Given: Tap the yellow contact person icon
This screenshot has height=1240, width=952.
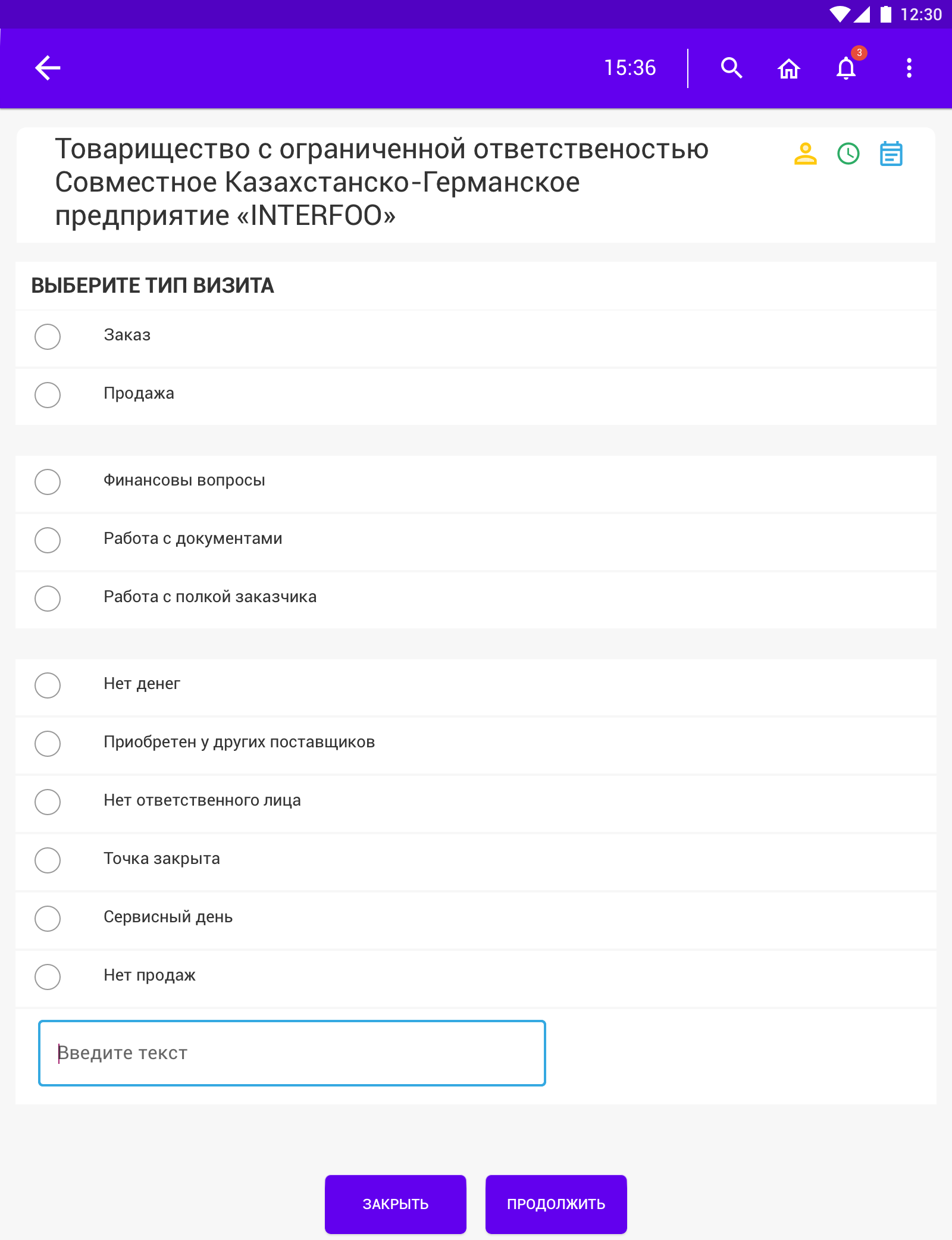Looking at the screenshot, I should click(x=805, y=154).
